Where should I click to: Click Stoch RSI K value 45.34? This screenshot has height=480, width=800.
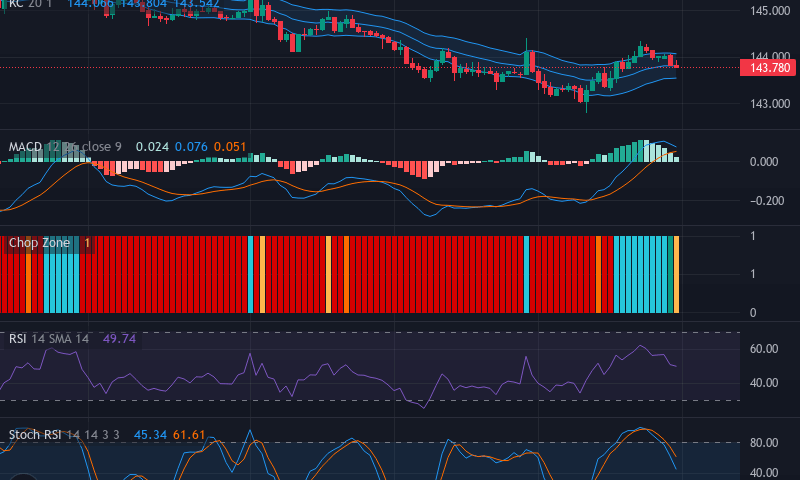[150, 435]
